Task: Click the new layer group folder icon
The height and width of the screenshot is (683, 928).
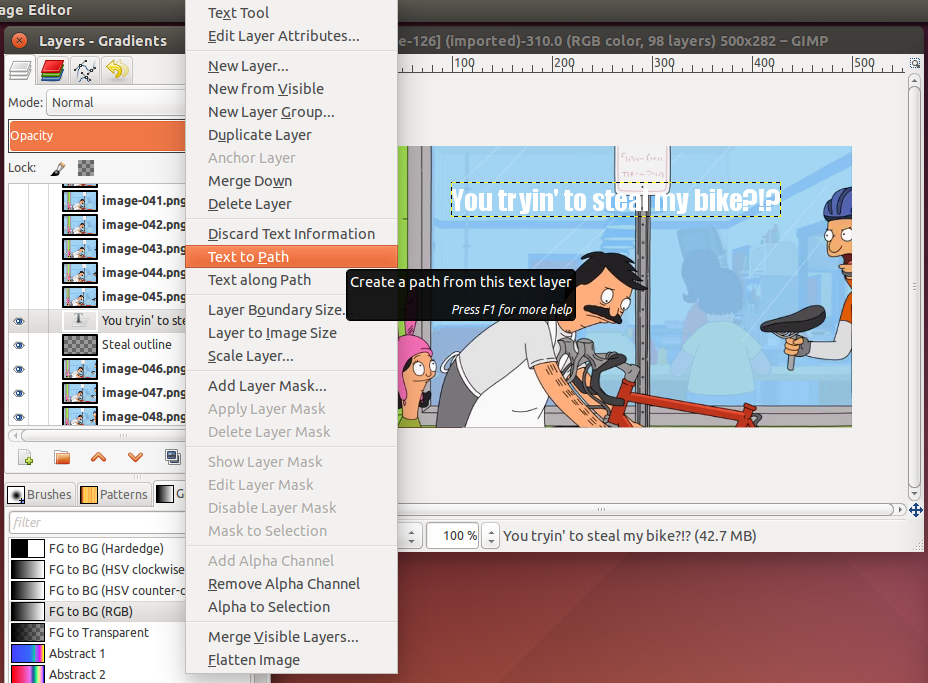Action: click(x=62, y=458)
